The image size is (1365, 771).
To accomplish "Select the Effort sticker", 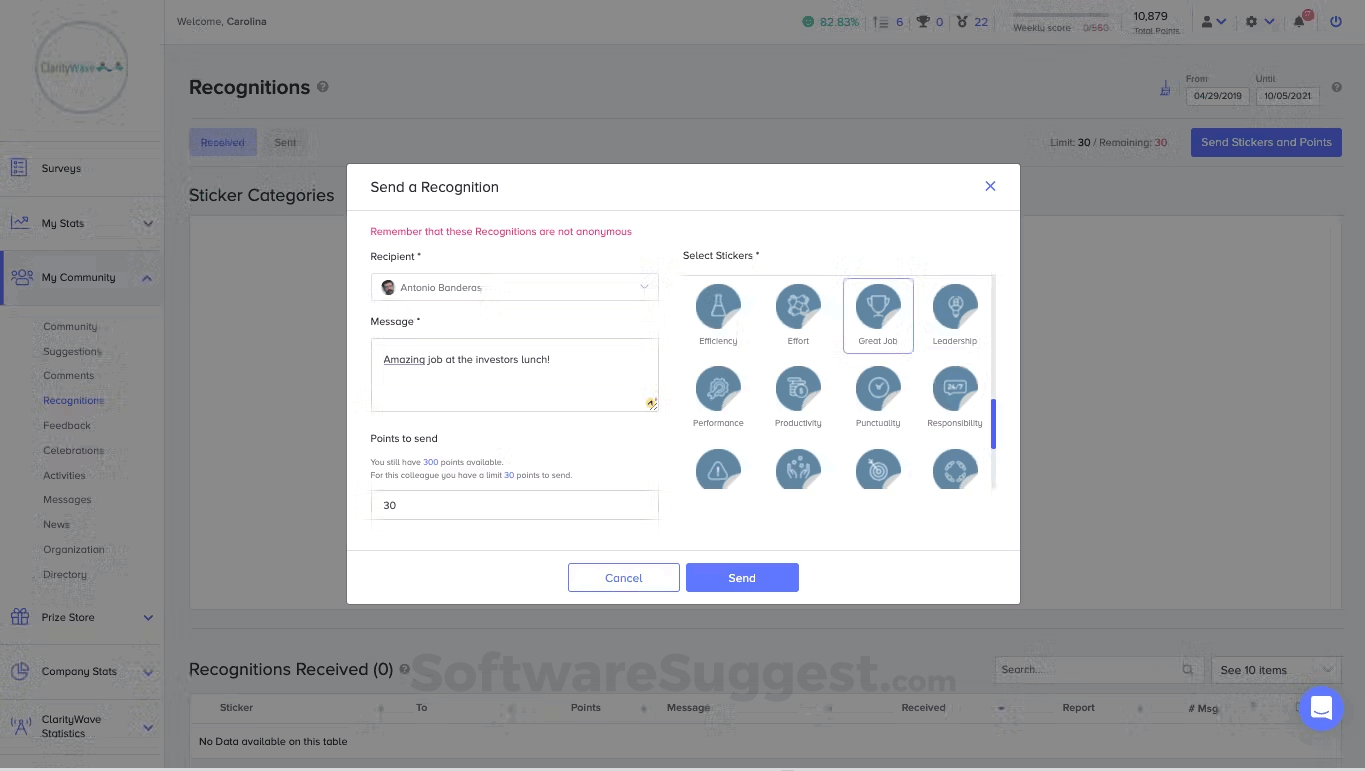I will tap(798, 307).
